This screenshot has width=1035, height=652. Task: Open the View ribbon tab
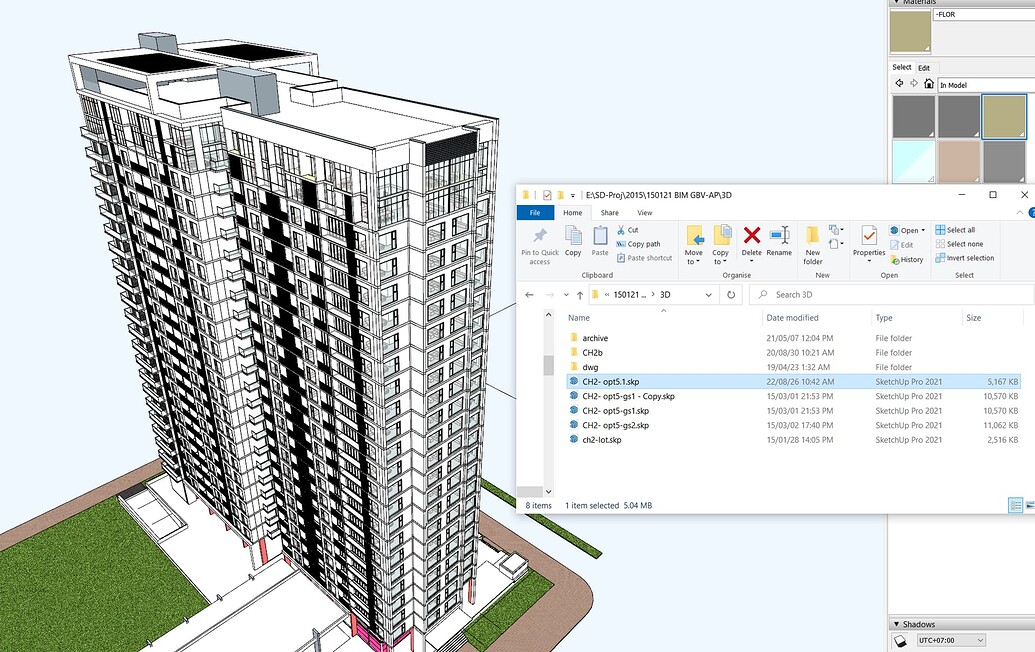point(645,212)
